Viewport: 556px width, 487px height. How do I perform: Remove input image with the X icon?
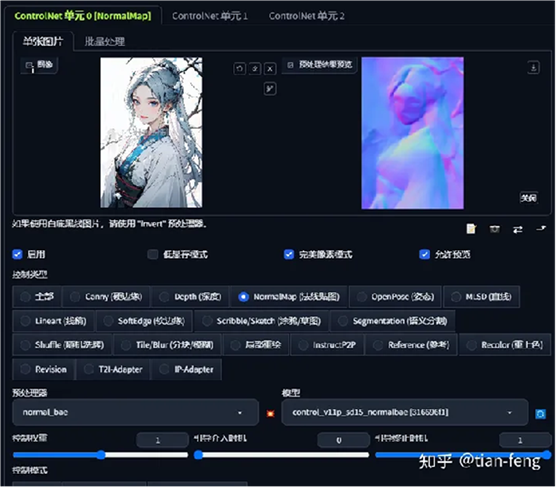tap(270, 68)
